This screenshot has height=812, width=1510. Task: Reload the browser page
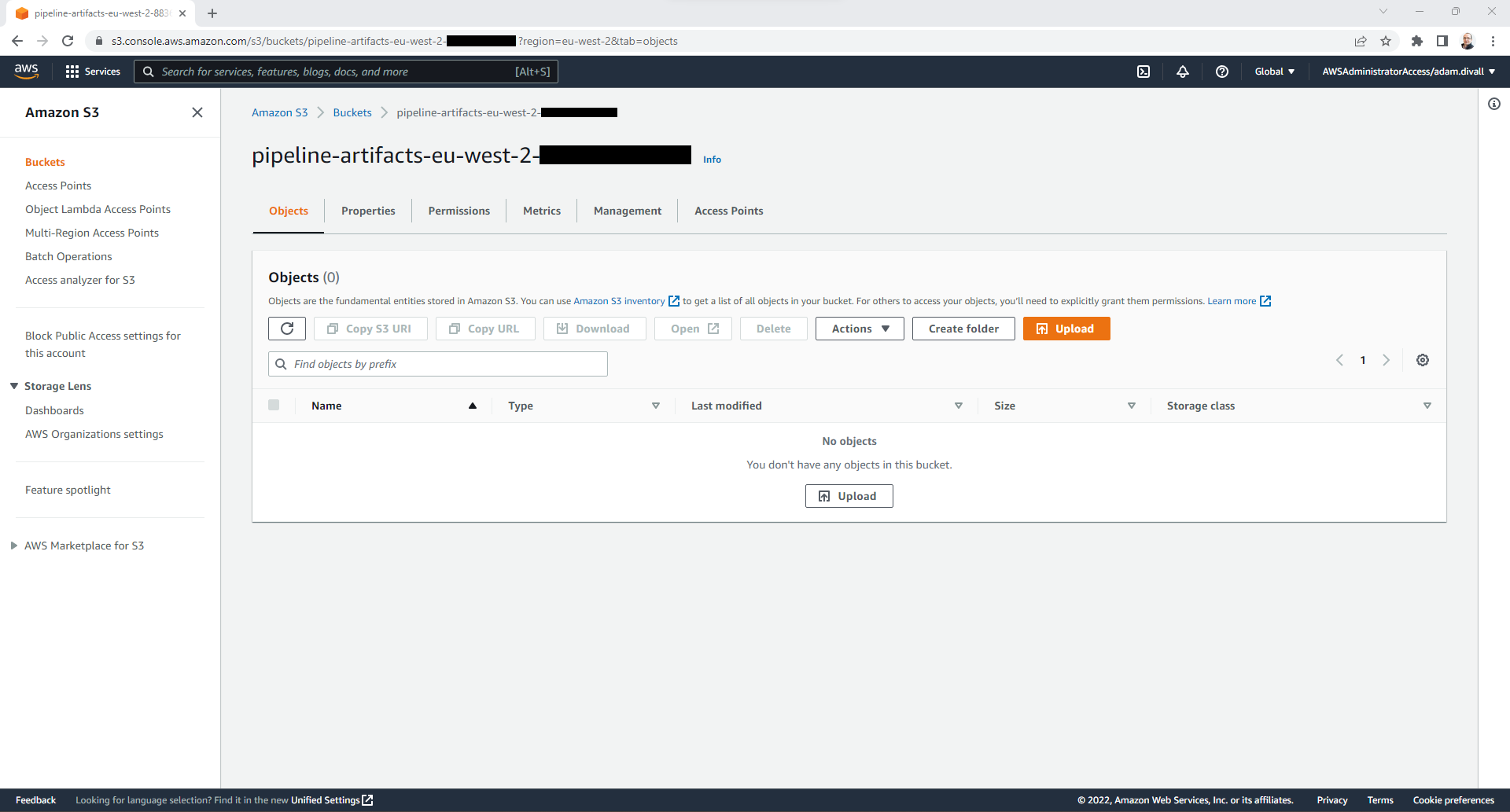click(x=68, y=41)
